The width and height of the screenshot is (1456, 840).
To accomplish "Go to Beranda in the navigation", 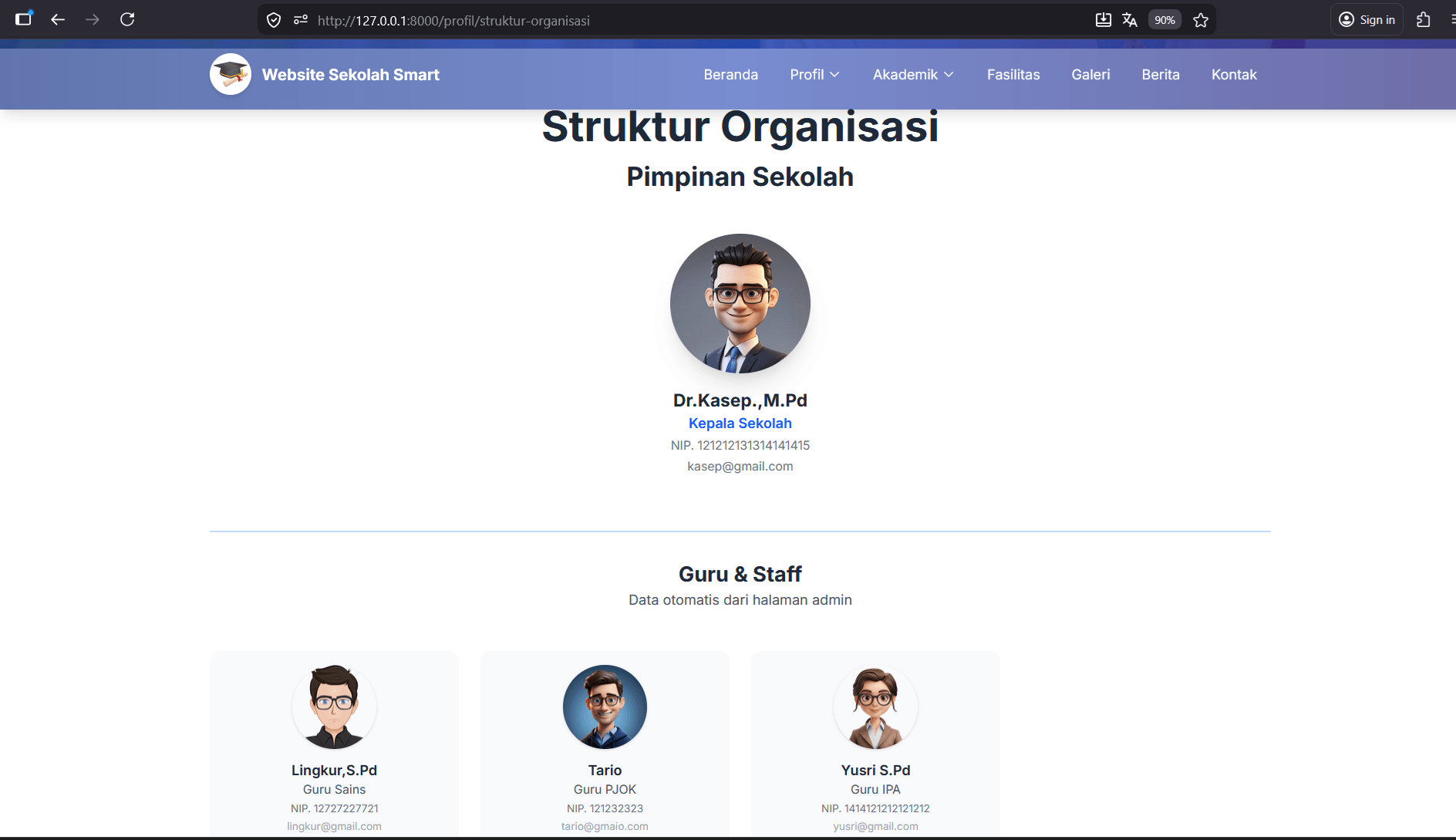I will point(731,75).
